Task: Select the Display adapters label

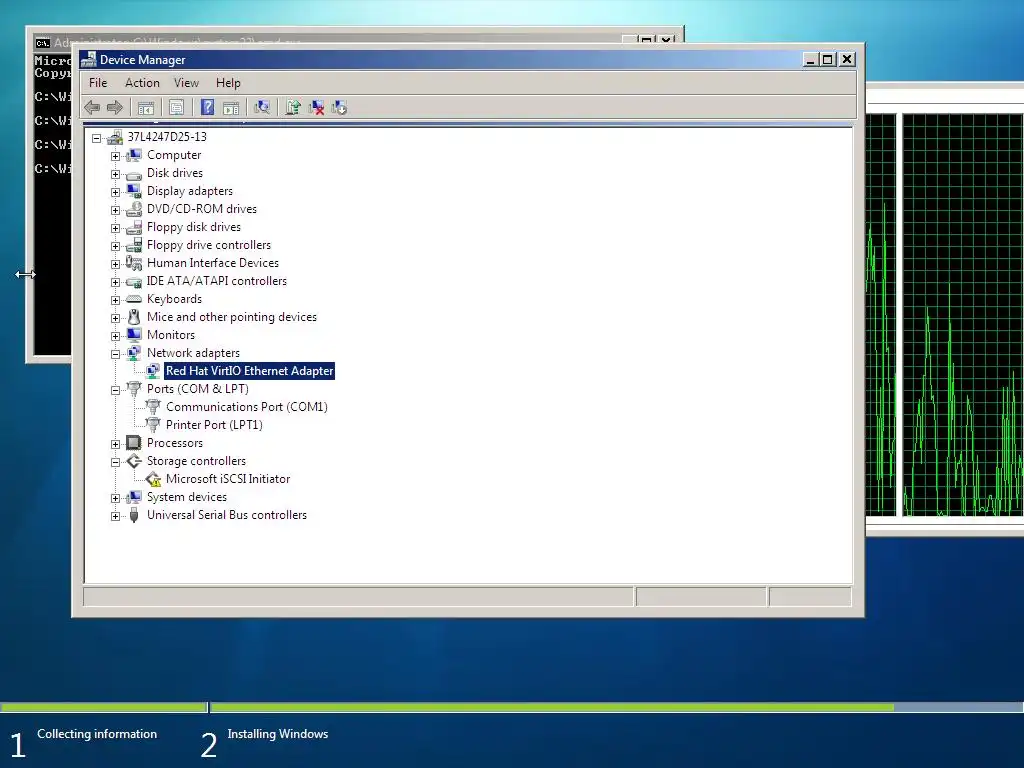Action: 190,191
